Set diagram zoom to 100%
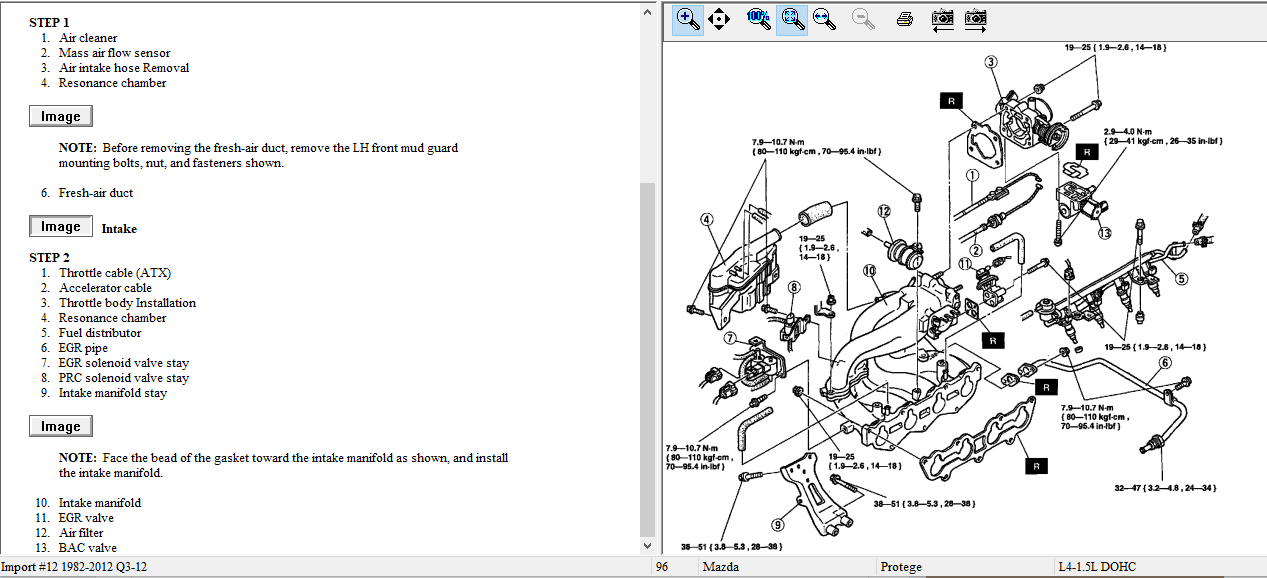Image resolution: width=1267 pixels, height=578 pixels. pos(759,19)
